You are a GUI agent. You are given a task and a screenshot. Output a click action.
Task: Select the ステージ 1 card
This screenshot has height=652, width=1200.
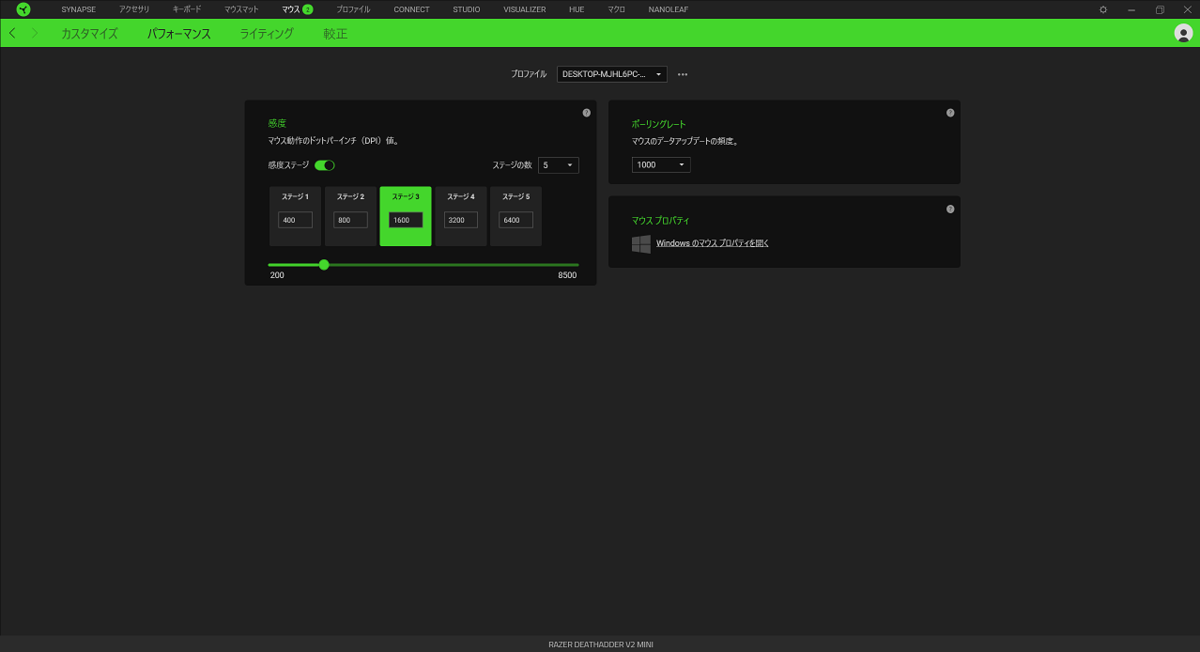pos(295,216)
